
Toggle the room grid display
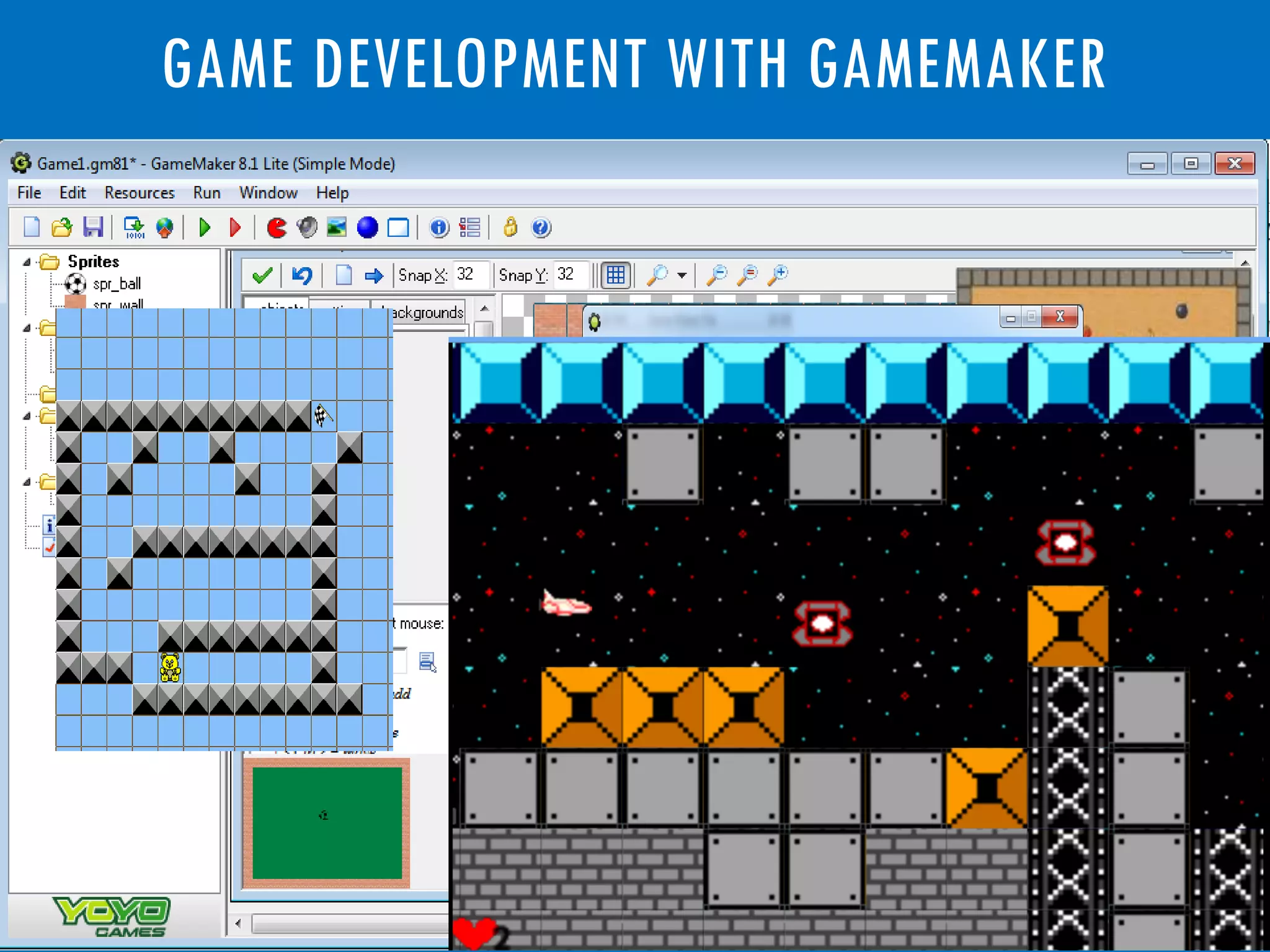click(x=616, y=275)
